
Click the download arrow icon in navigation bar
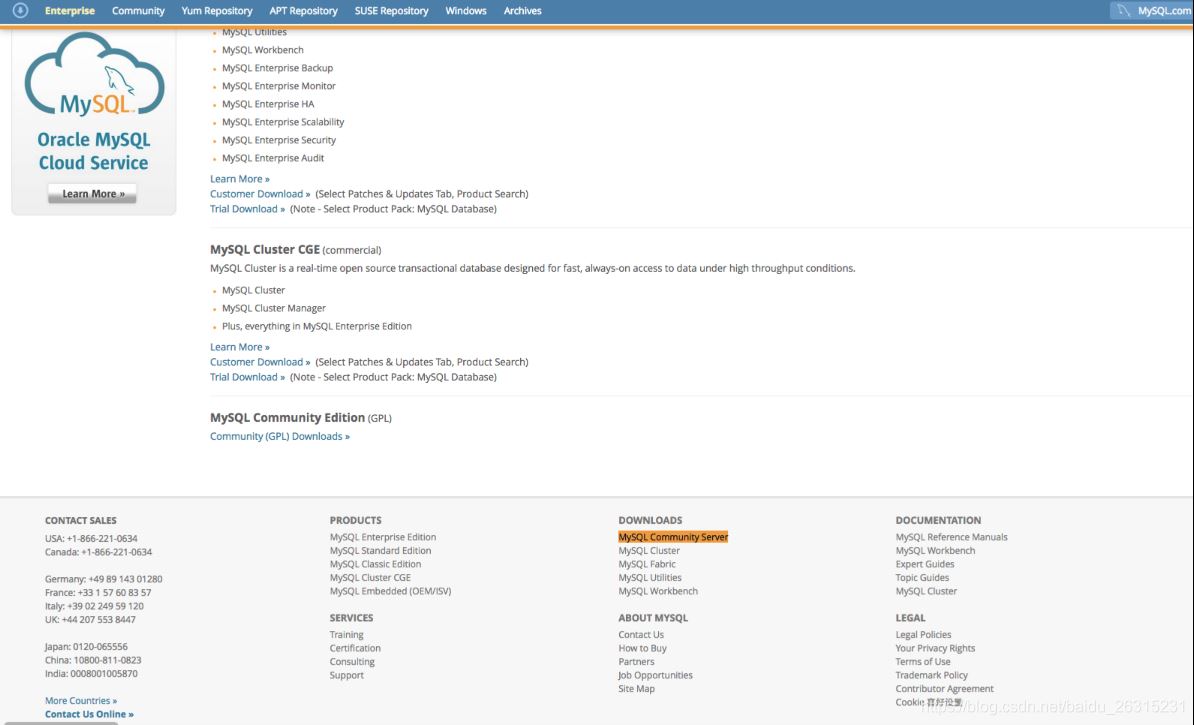[x=20, y=11]
